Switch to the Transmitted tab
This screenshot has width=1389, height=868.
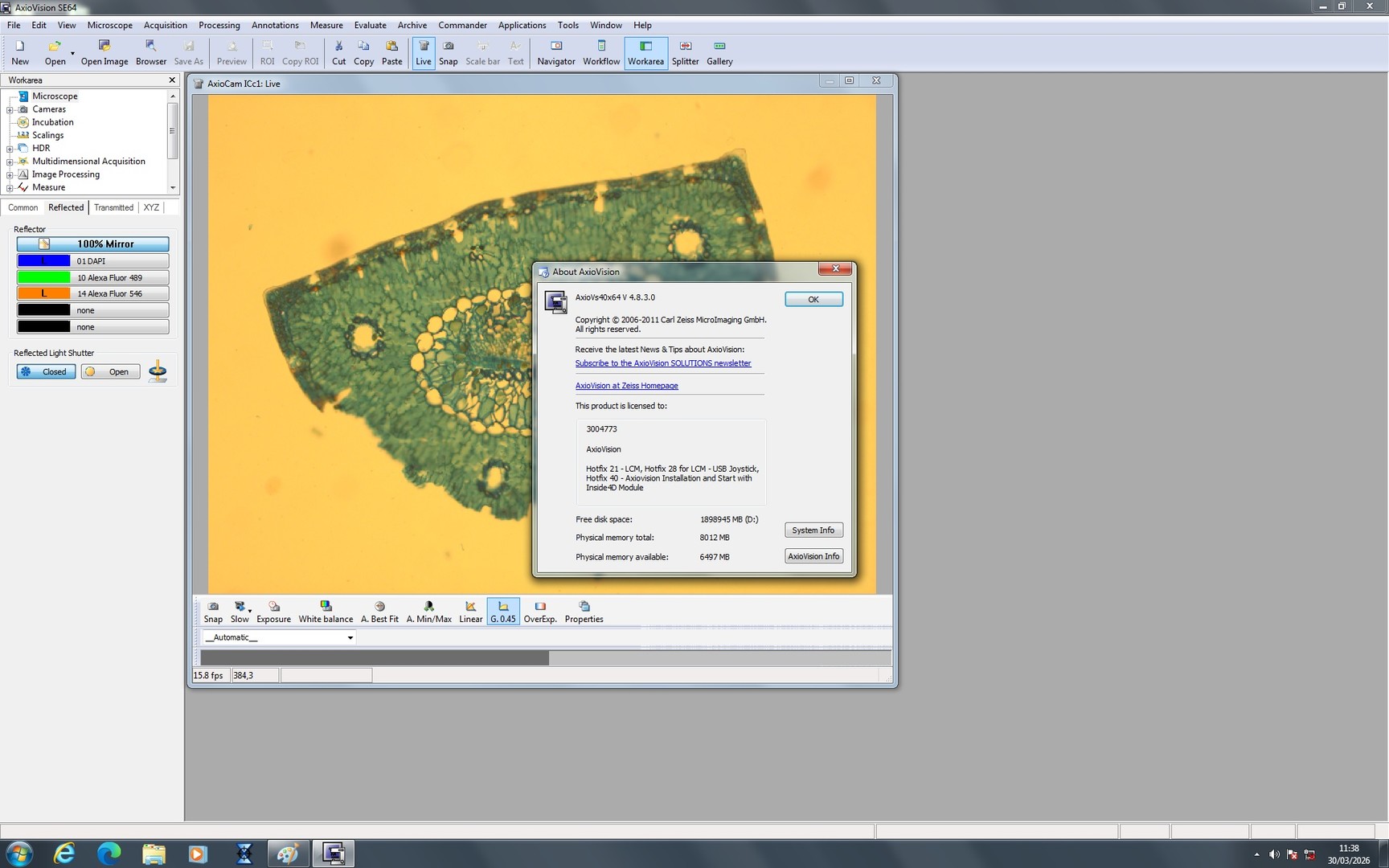coord(113,207)
